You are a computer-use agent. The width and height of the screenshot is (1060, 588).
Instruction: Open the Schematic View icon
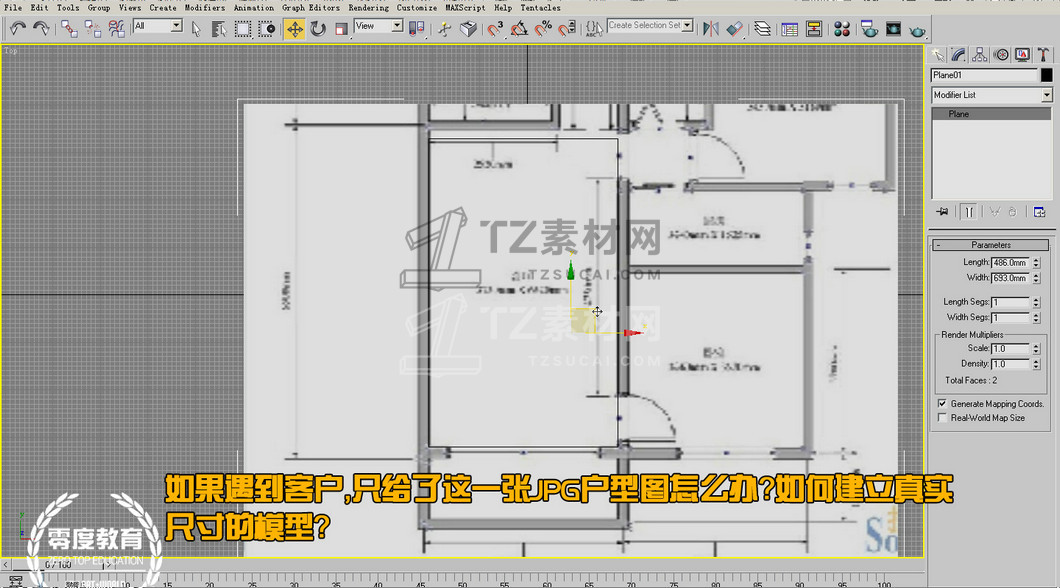[x=814, y=28]
